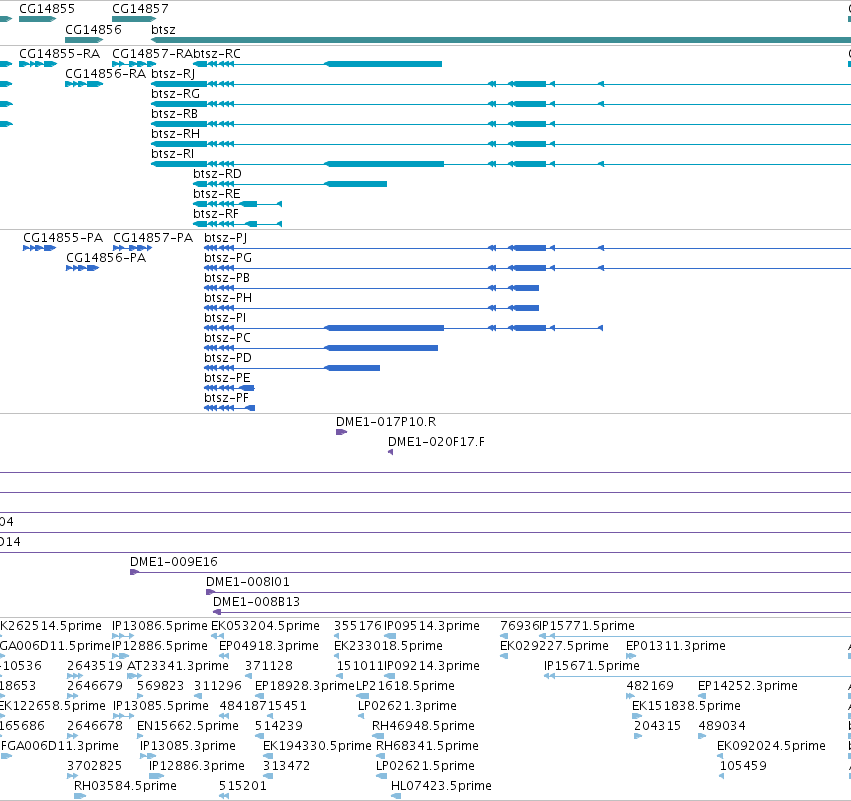Screen dimensions: 851x801
Task: Select transcript label btsz-RH
Action: (175, 134)
